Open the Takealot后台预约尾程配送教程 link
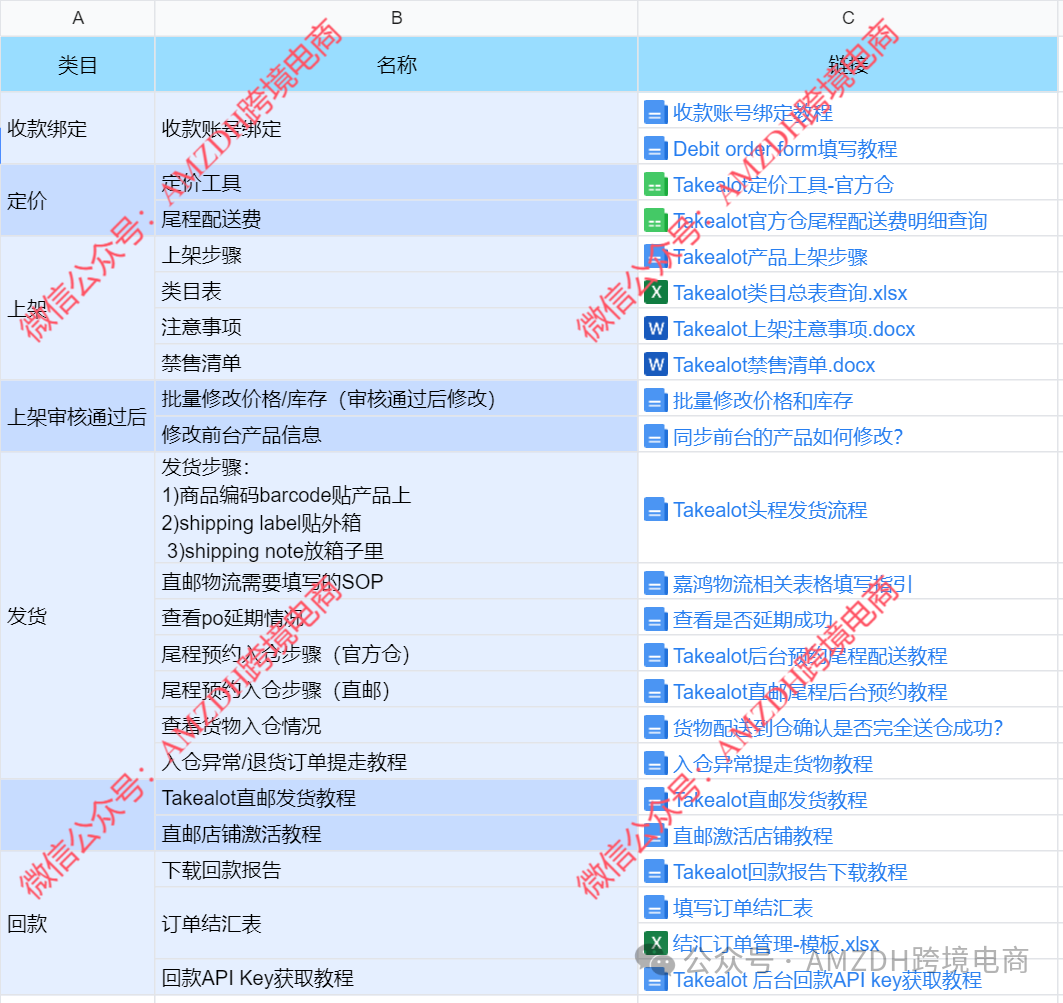Image resolution: width=1063 pixels, height=1003 pixels. point(809,656)
